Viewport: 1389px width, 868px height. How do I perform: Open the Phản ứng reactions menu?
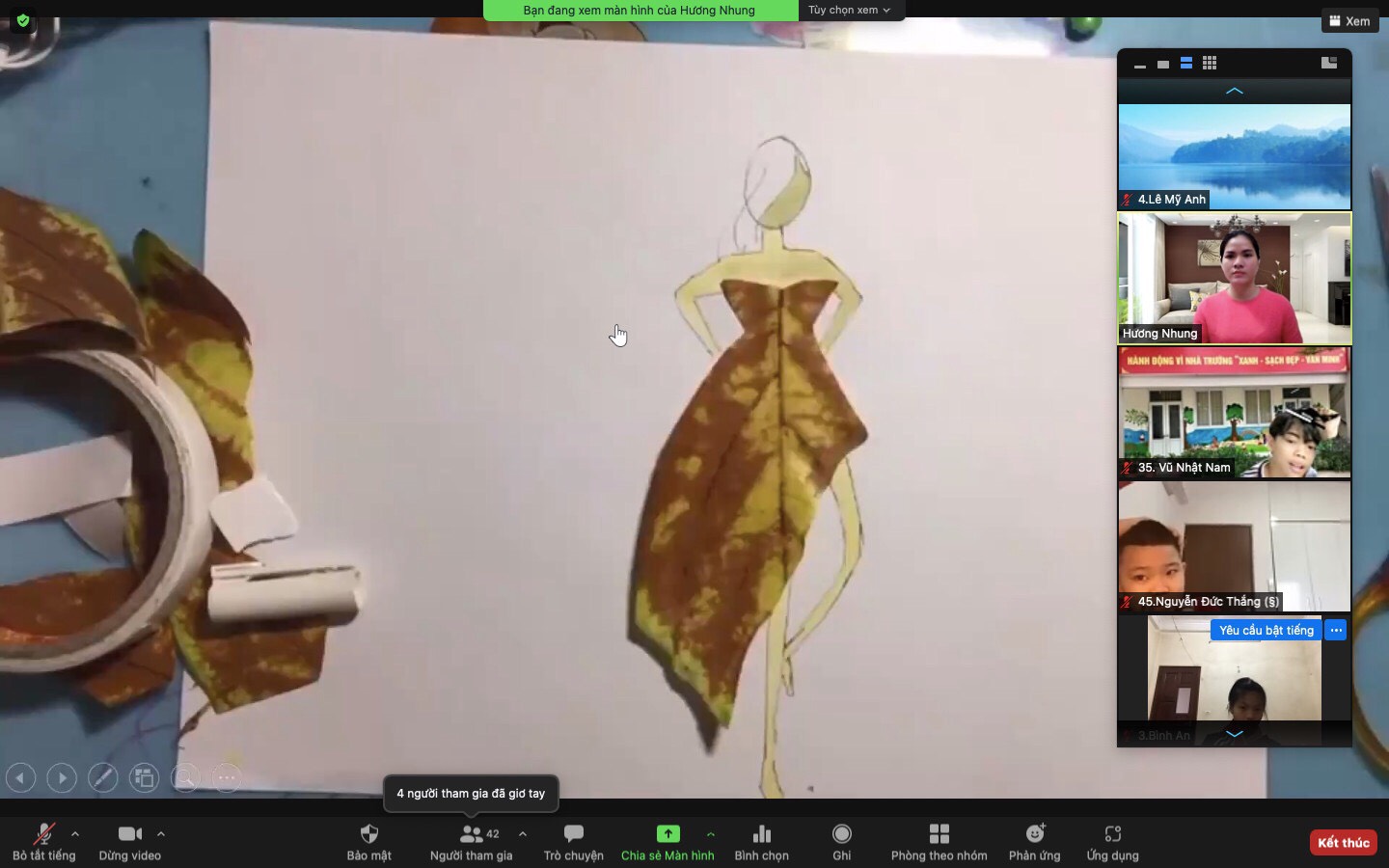1034,841
